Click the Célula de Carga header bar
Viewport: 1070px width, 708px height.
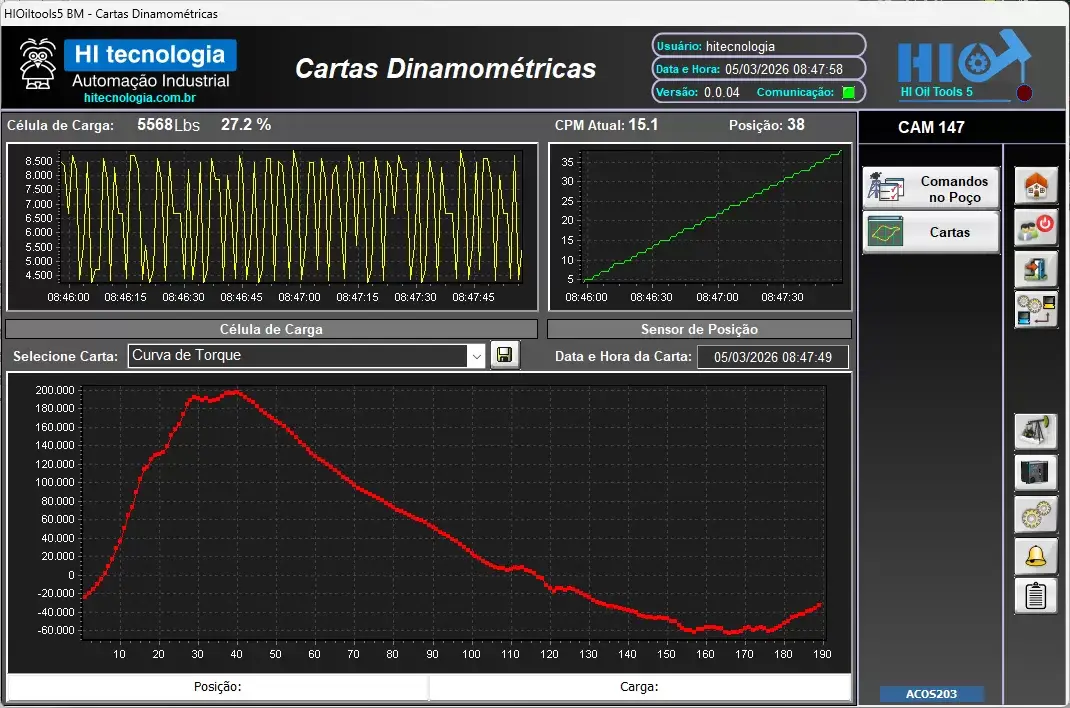(x=271, y=329)
